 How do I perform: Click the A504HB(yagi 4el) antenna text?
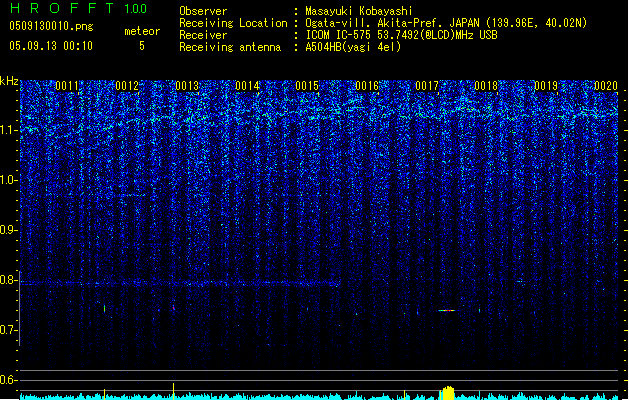point(353,47)
